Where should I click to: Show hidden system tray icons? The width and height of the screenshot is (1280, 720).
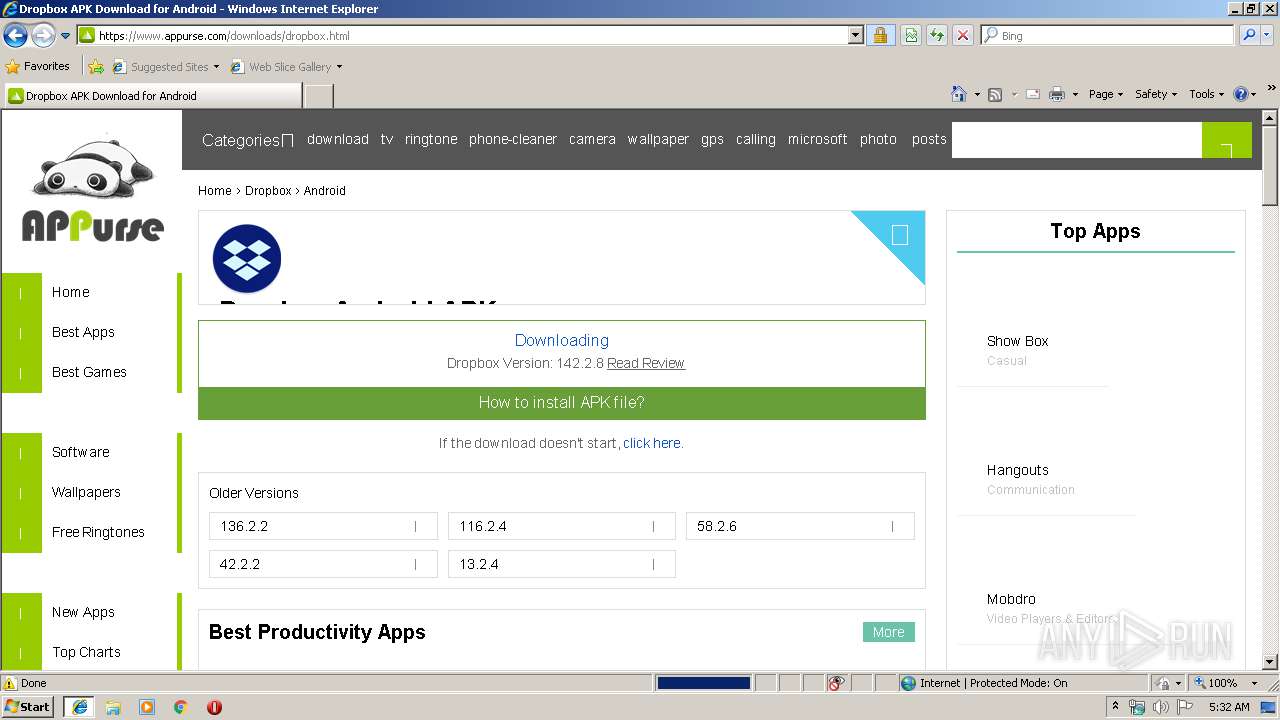[x=1115, y=707]
